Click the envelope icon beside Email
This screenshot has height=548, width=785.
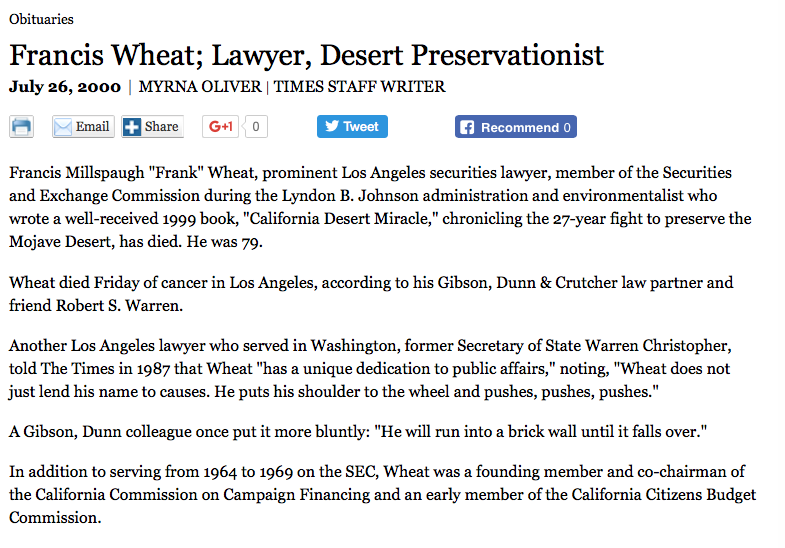(x=63, y=127)
